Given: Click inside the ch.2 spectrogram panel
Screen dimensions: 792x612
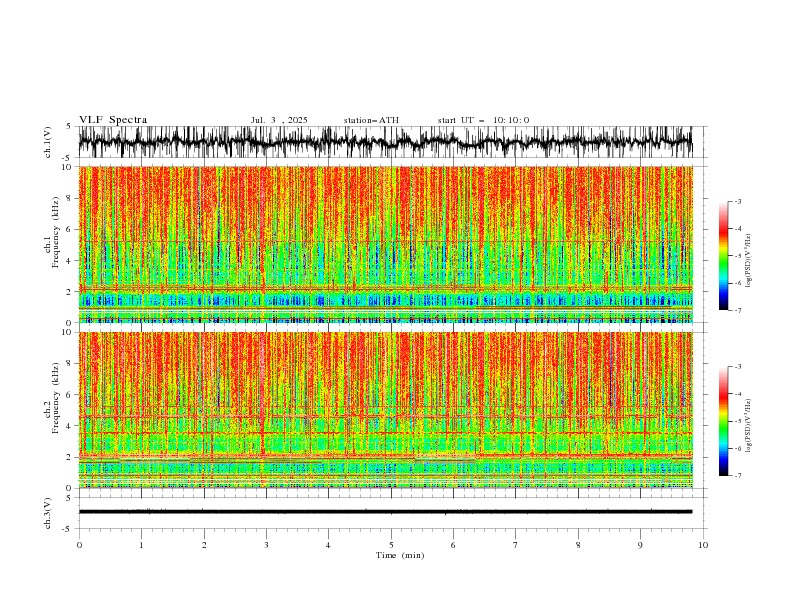Looking at the screenshot, I should (x=385, y=410).
